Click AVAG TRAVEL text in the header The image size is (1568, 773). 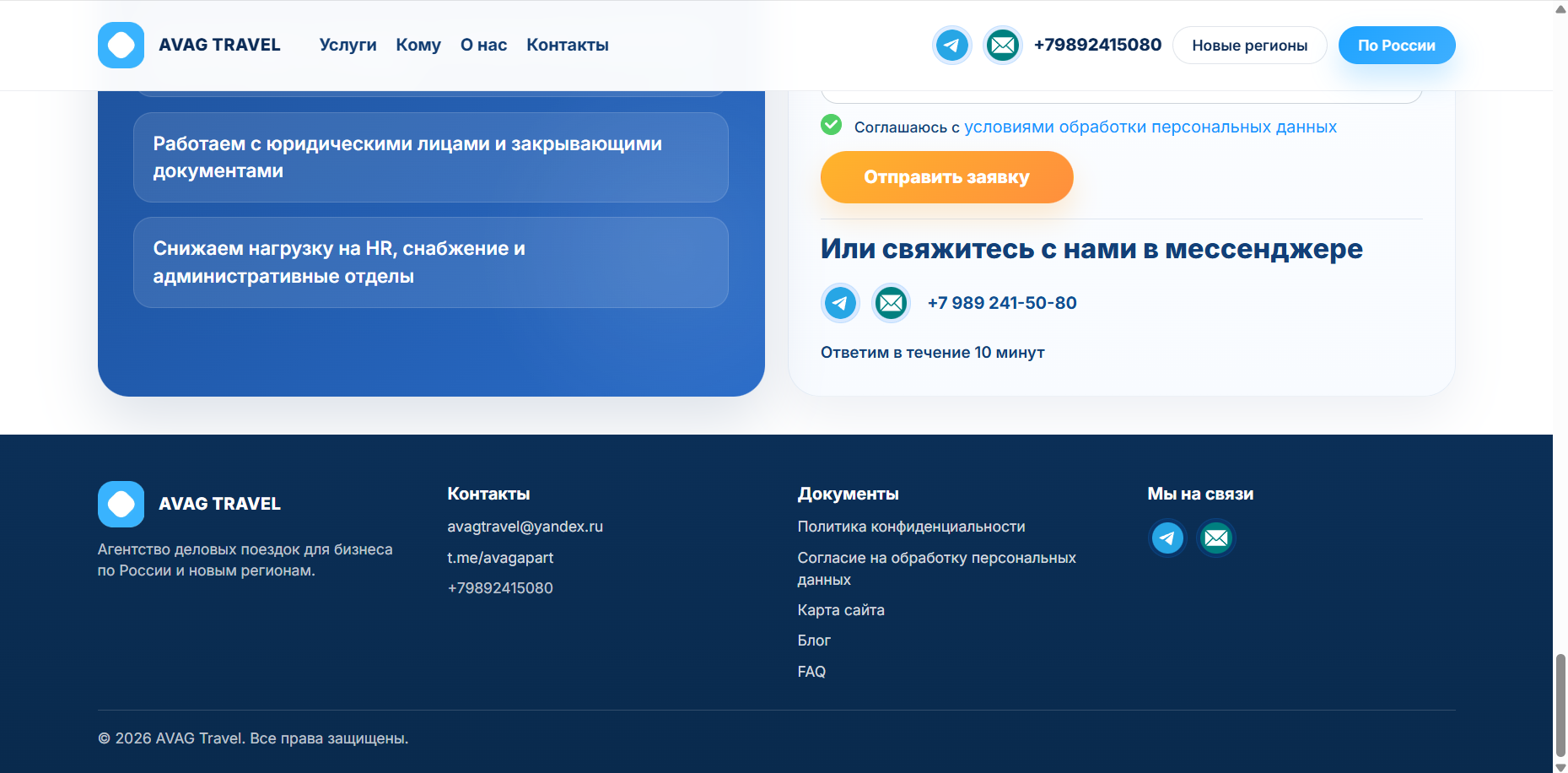coord(219,45)
